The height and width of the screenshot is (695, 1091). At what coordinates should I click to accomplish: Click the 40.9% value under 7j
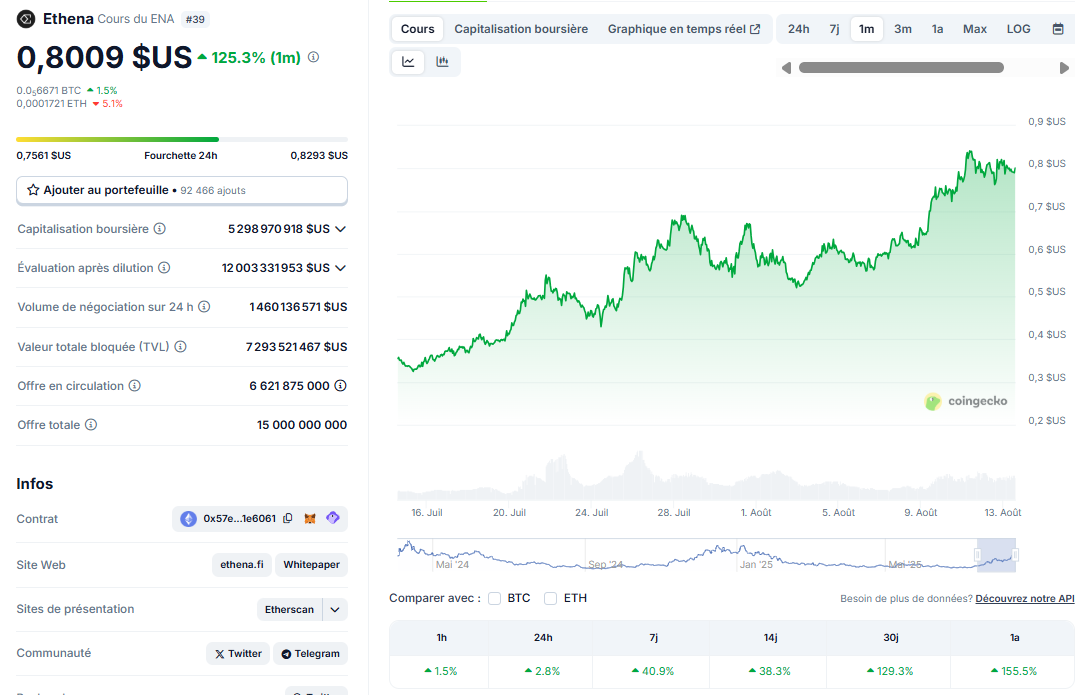point(653,671)
